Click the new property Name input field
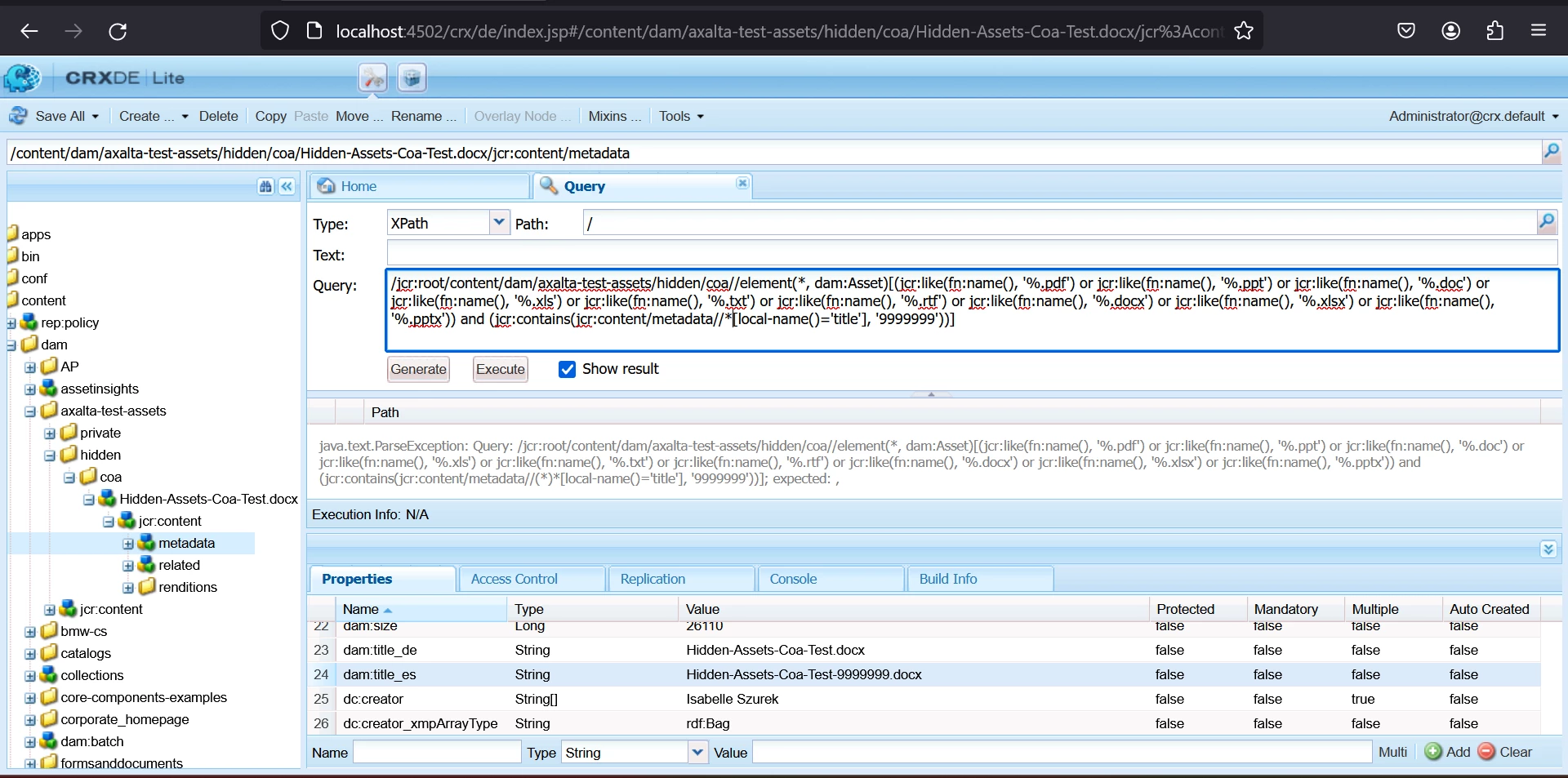The image size is (1568, 778). pyautogui.click(x=437, y=752)
